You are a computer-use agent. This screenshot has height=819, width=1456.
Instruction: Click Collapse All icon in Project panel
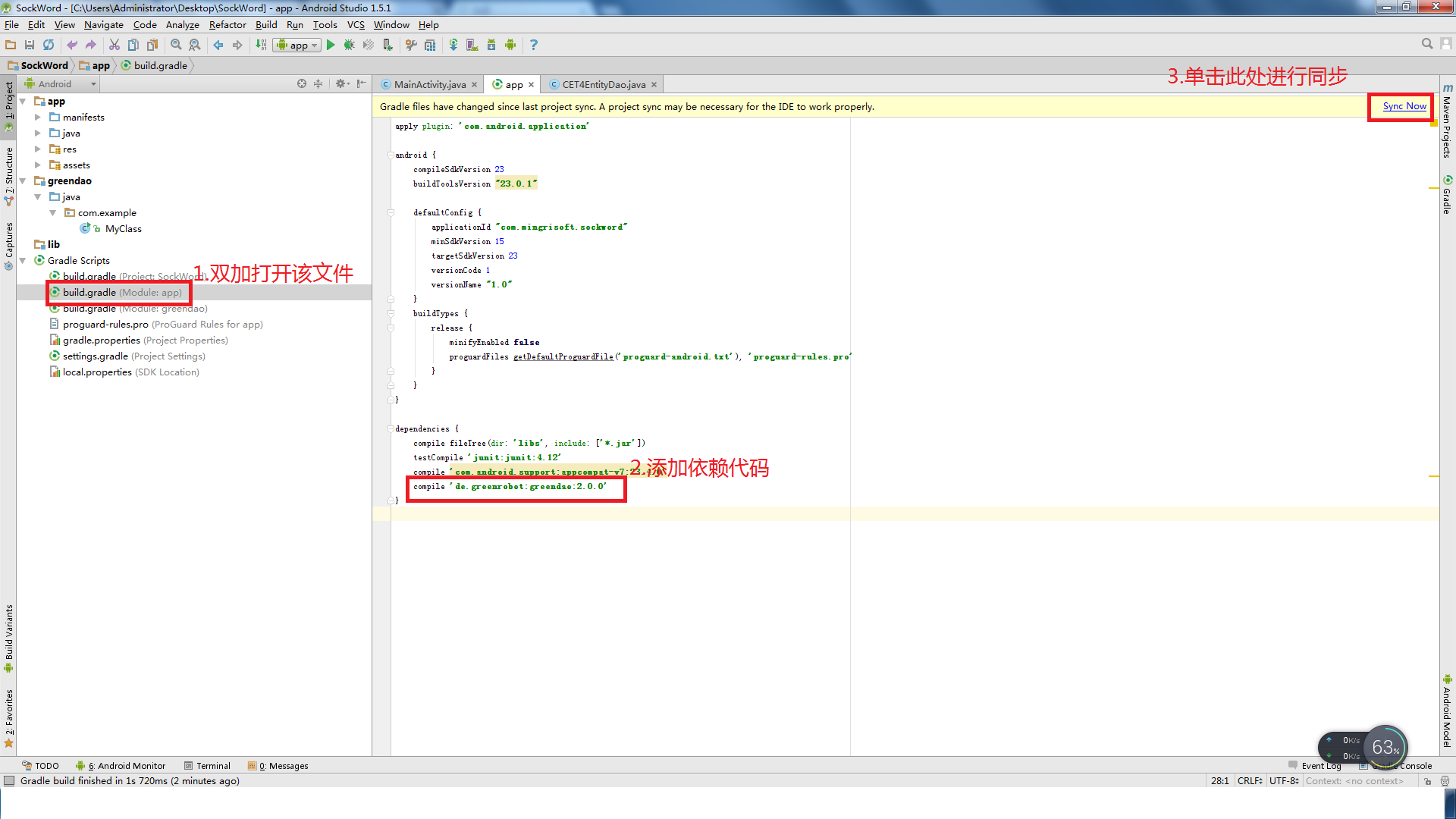(x=318, y=83)
